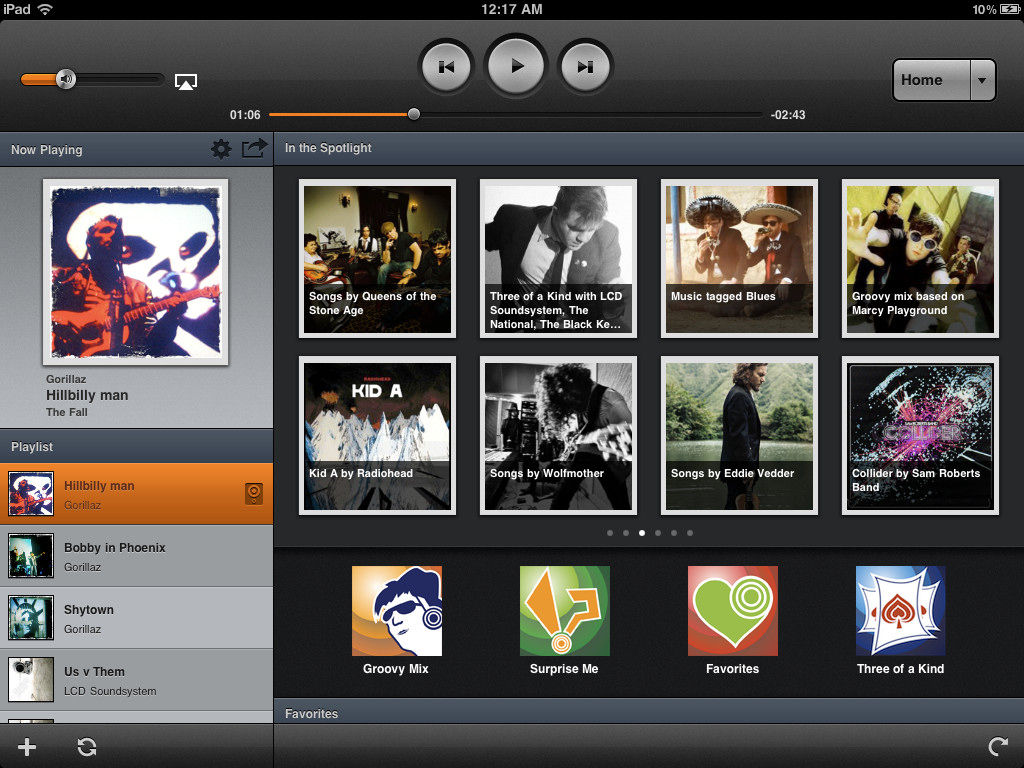Open Kid A by Radiohead
1024x768 pixels.
377,436
